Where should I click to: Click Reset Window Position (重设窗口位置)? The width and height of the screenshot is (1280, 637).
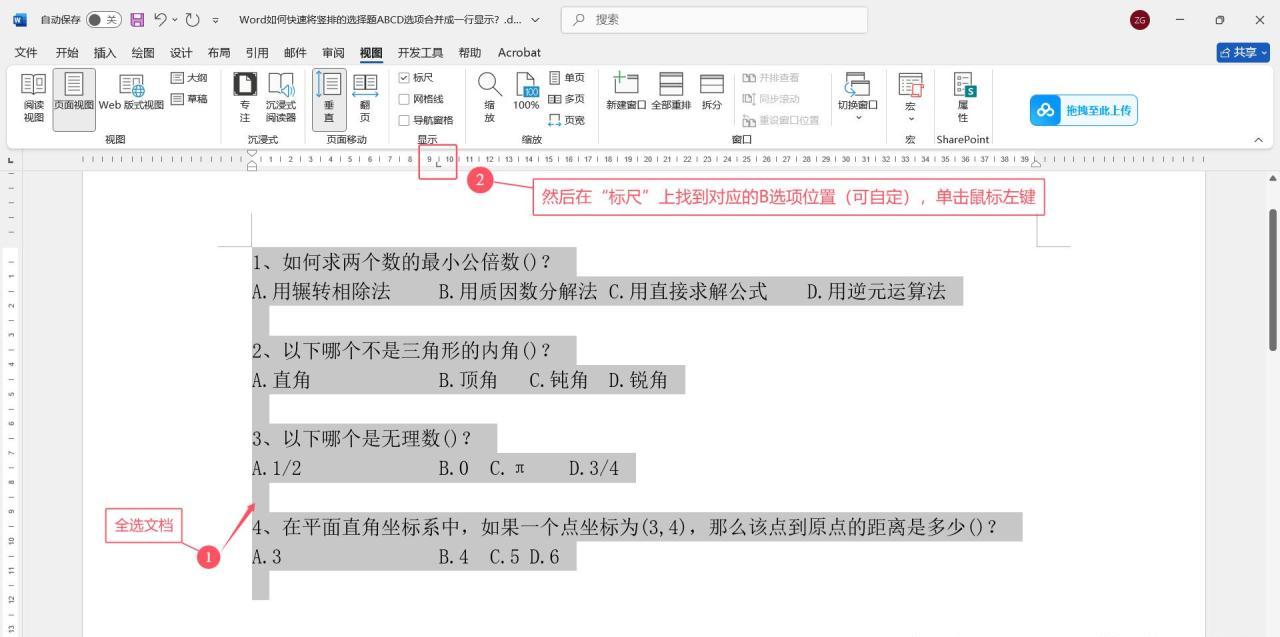[781, 120]
